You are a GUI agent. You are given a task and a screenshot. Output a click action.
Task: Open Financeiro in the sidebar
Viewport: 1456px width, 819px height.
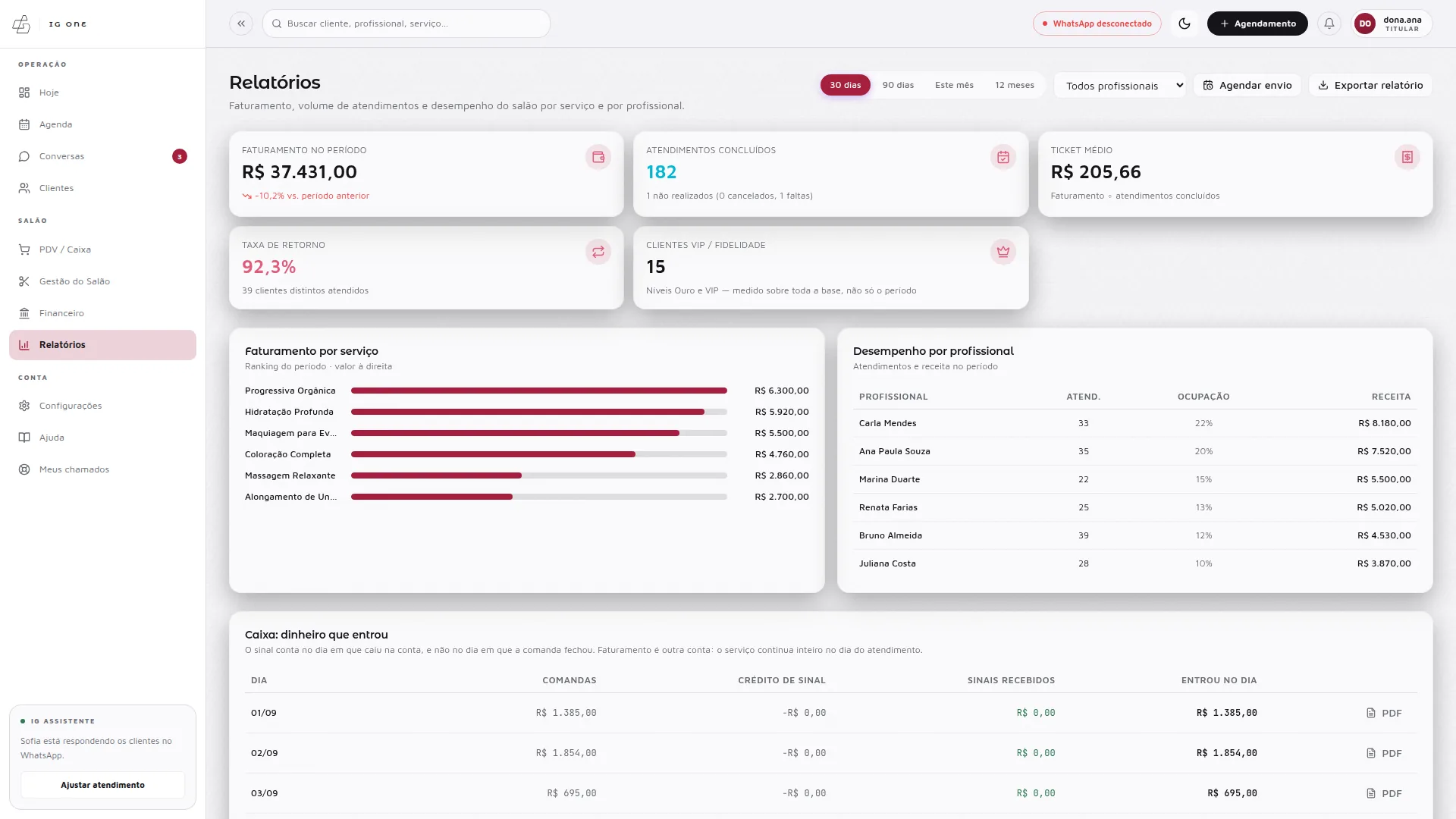click(x=102, y=313)
